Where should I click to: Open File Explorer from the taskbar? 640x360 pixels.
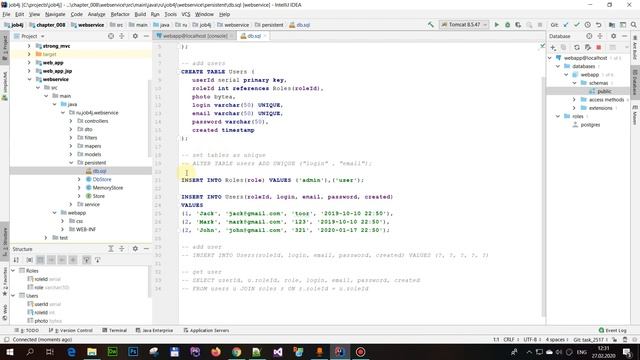(x=91, y=352)
